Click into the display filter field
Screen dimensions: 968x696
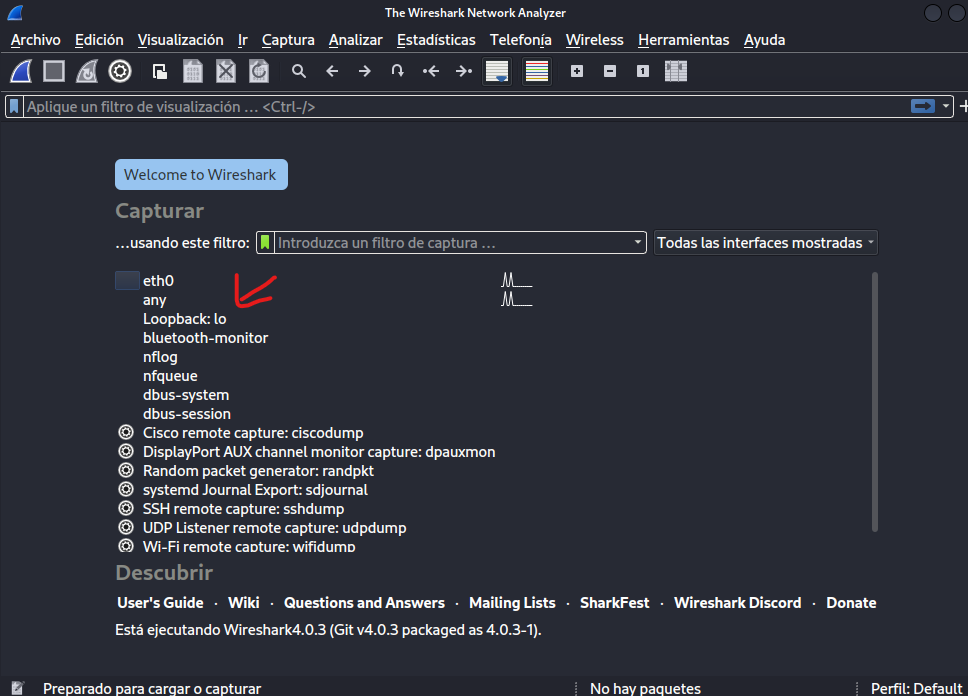(x=466, y=106)
